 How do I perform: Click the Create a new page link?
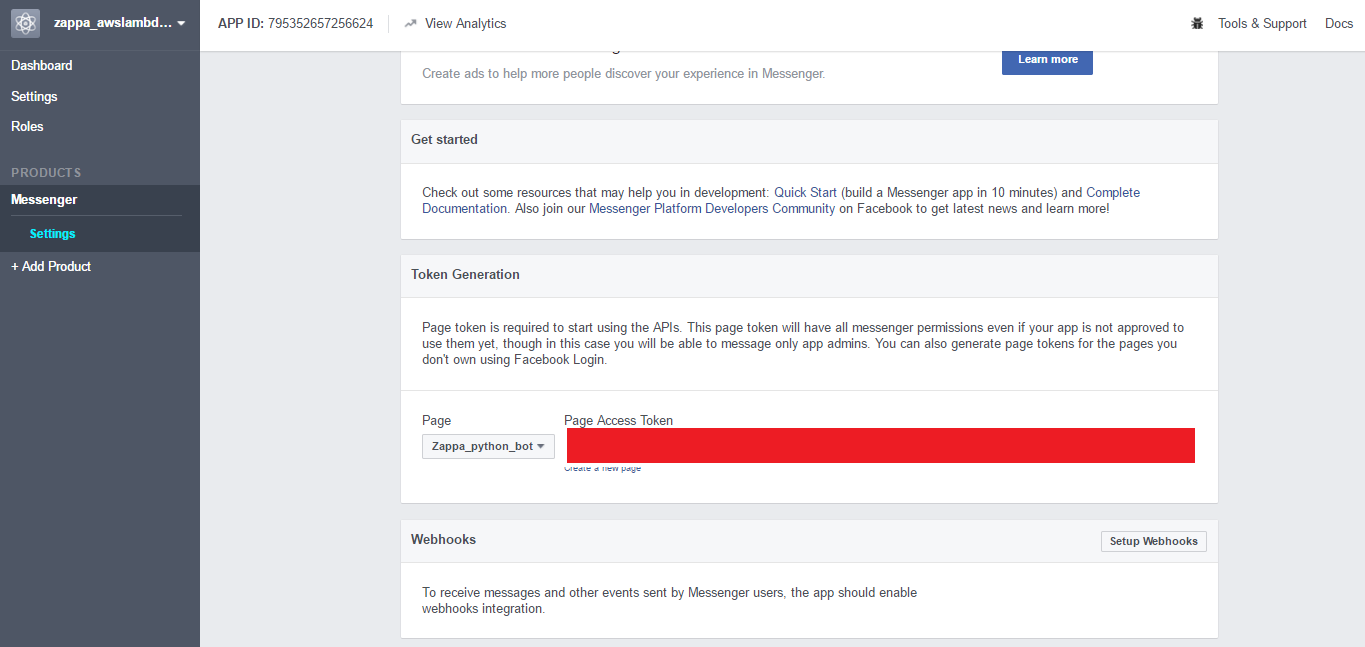[602, 468]
